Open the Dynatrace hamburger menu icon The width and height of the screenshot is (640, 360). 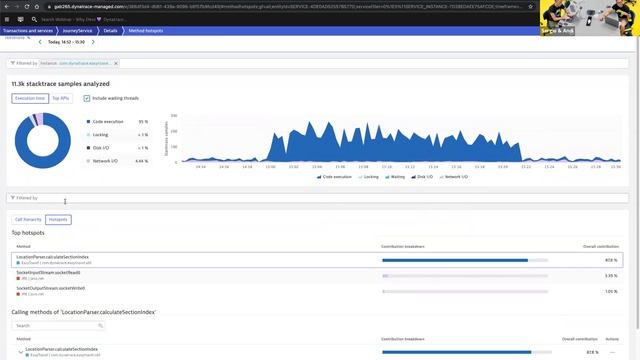[x=7, y=19]
